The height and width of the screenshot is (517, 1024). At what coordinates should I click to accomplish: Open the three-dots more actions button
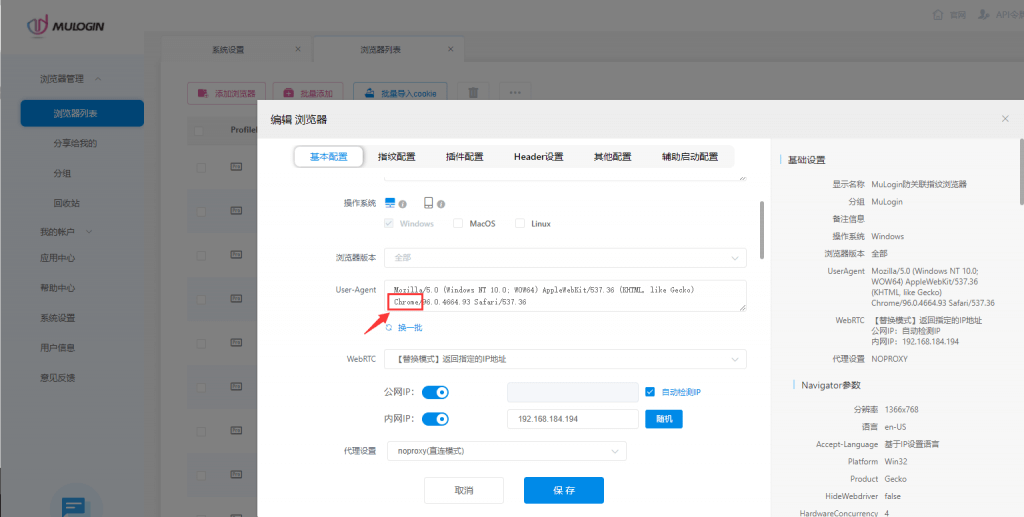[x=515, y=93]
